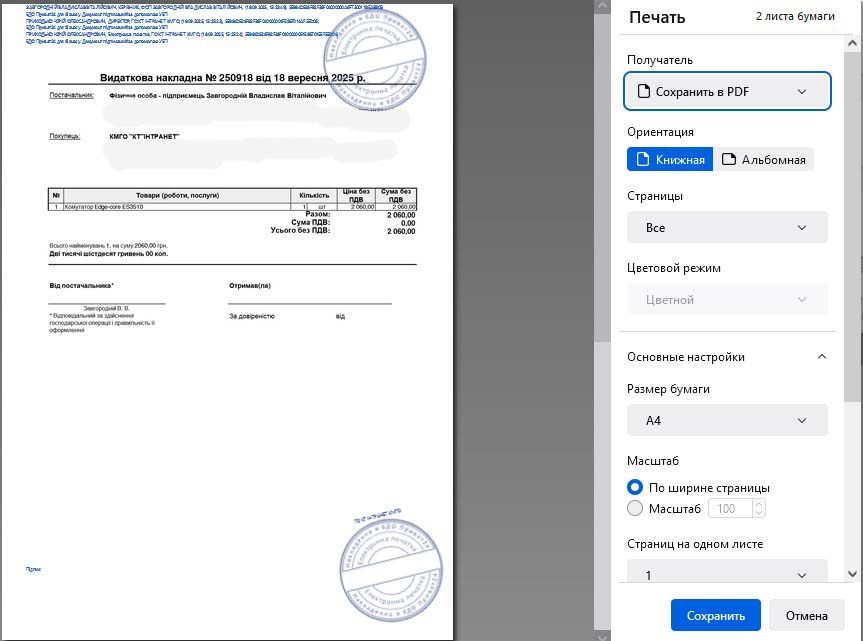Click the 'Усього без ПДВ:' total line
Screen dimensions: 863x641
click(x=343, y=231)
